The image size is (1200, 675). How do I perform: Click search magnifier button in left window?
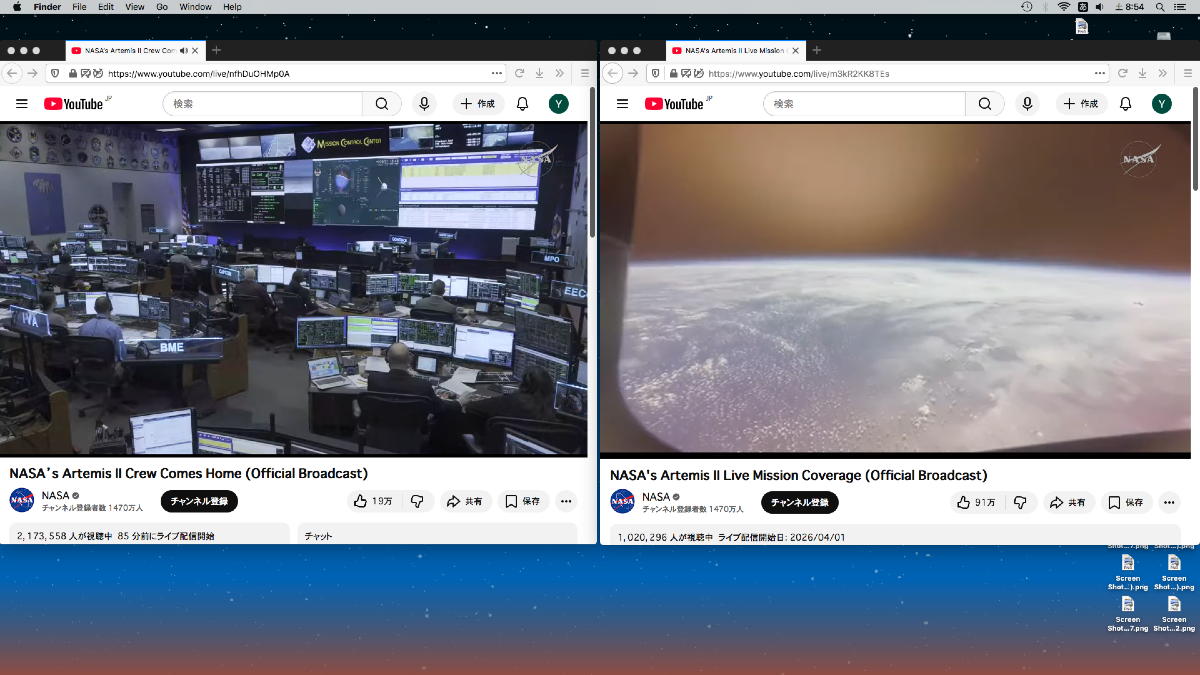click(x=382, y=104)
